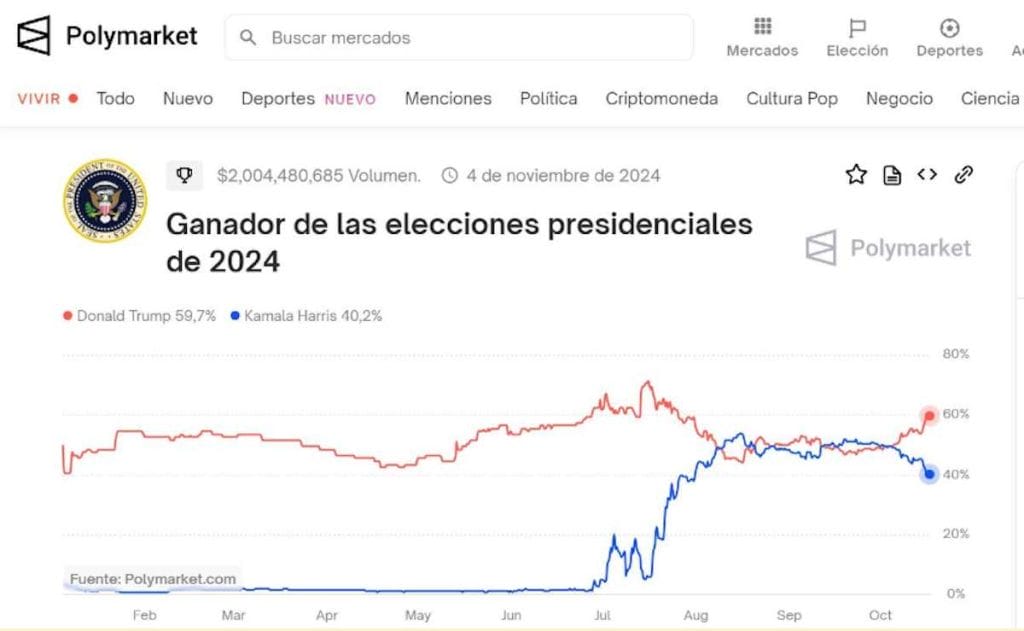1024x631 pixels.
Task: Visit the Fuente: Polymarket.com link
Action: click(152, 578)
